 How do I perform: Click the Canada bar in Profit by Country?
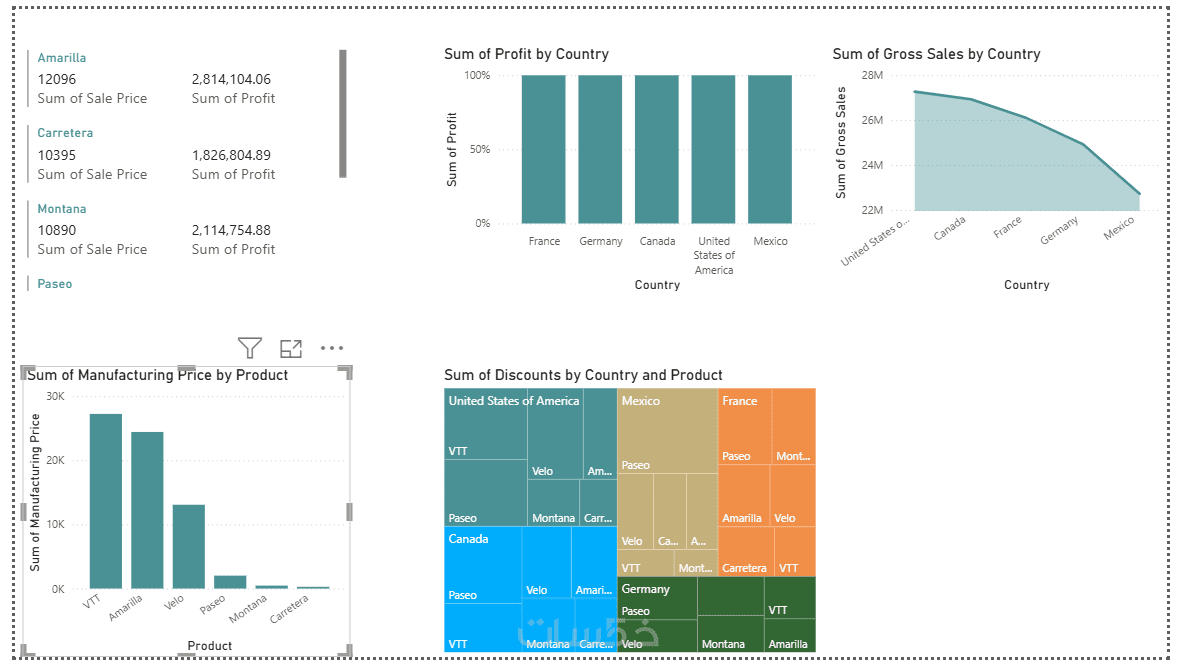click(656, 149)
